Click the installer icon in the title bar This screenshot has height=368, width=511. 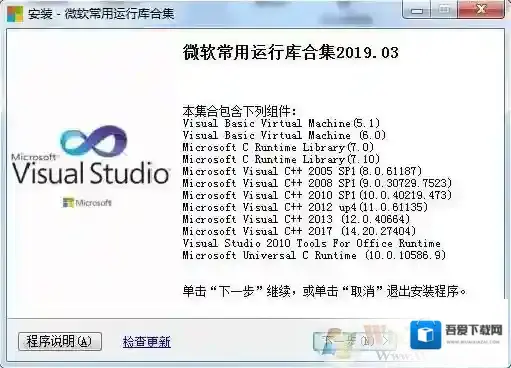[x=15, y=14]
